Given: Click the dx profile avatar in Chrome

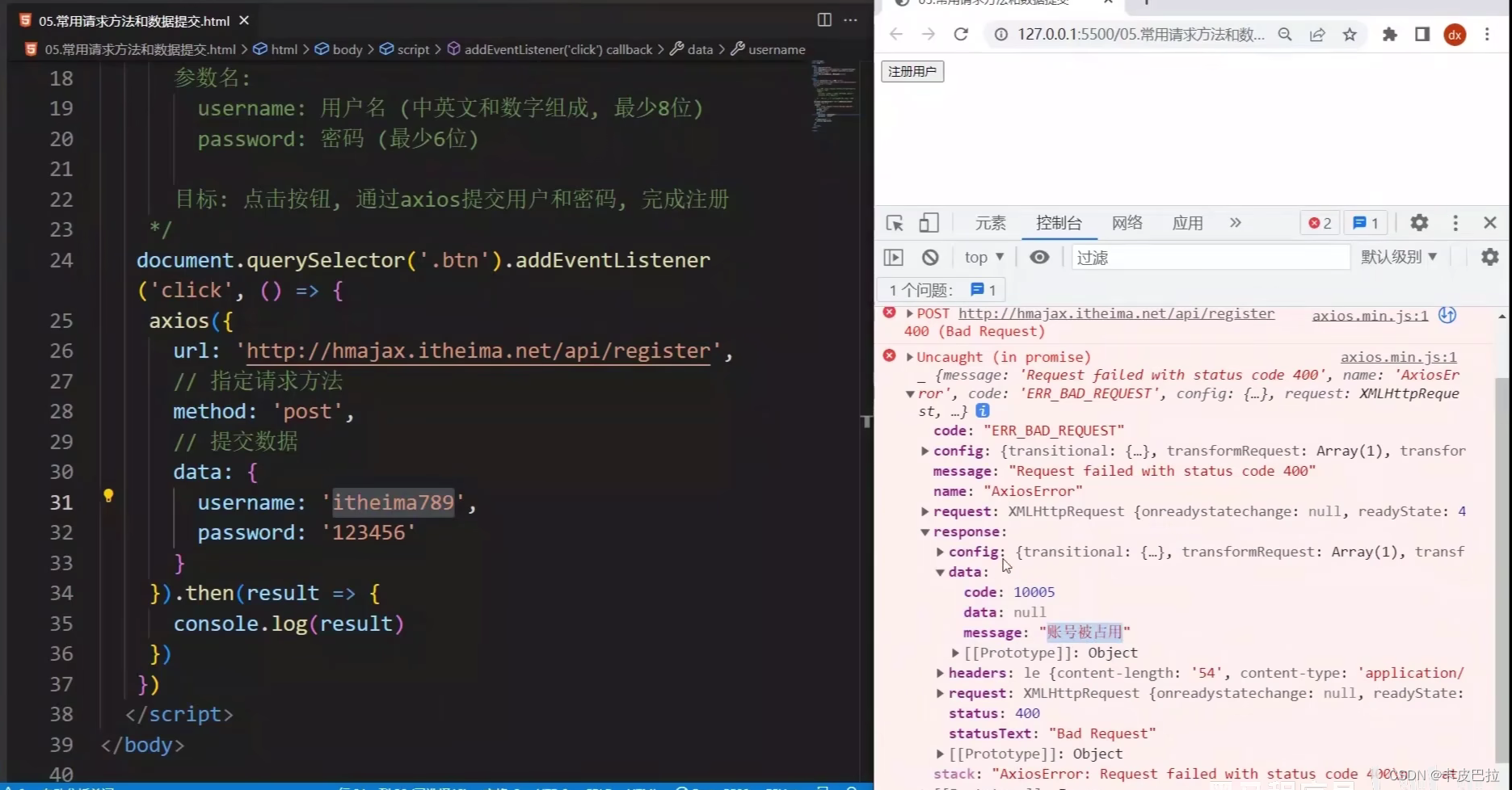Looking at the screenshot, I should click(1455, 35).
